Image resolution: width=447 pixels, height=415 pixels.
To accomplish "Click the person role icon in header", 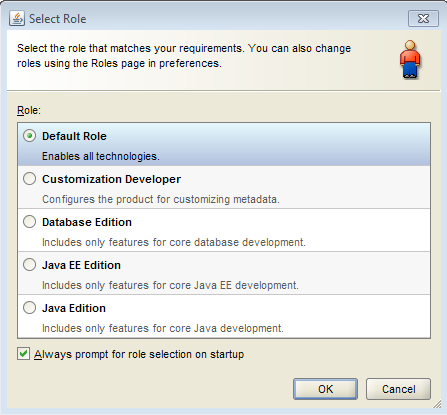I will coord(410,60).
